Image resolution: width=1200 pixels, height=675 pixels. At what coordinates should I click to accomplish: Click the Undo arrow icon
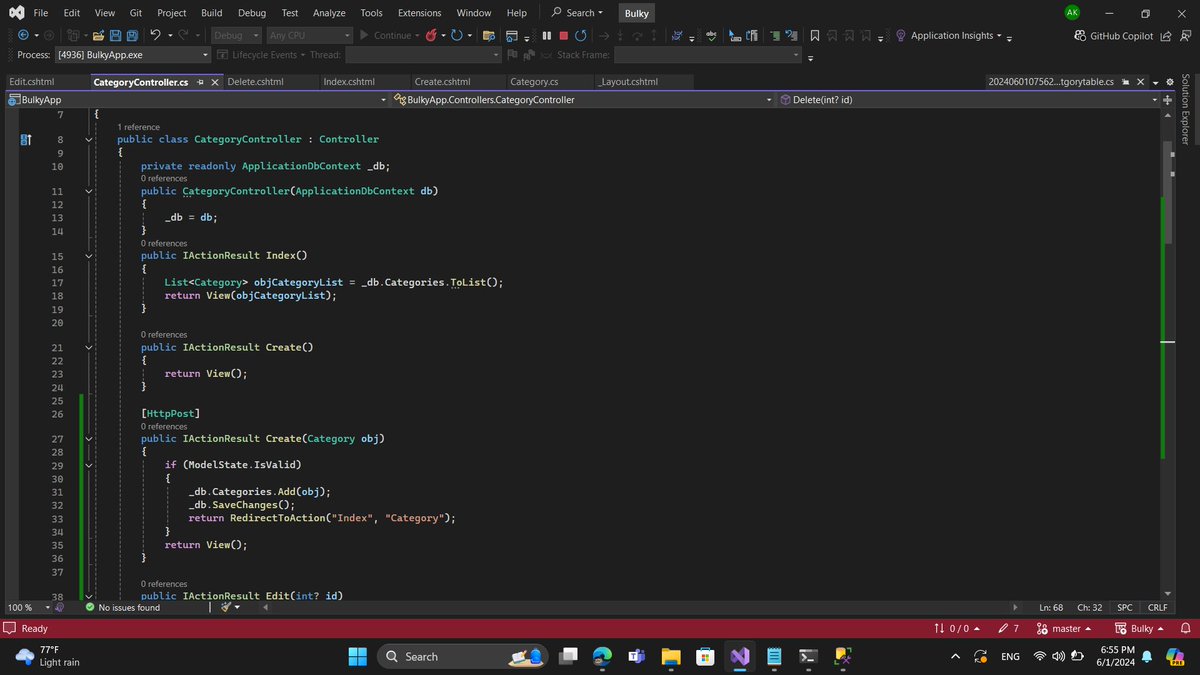[x=155, y=35]
